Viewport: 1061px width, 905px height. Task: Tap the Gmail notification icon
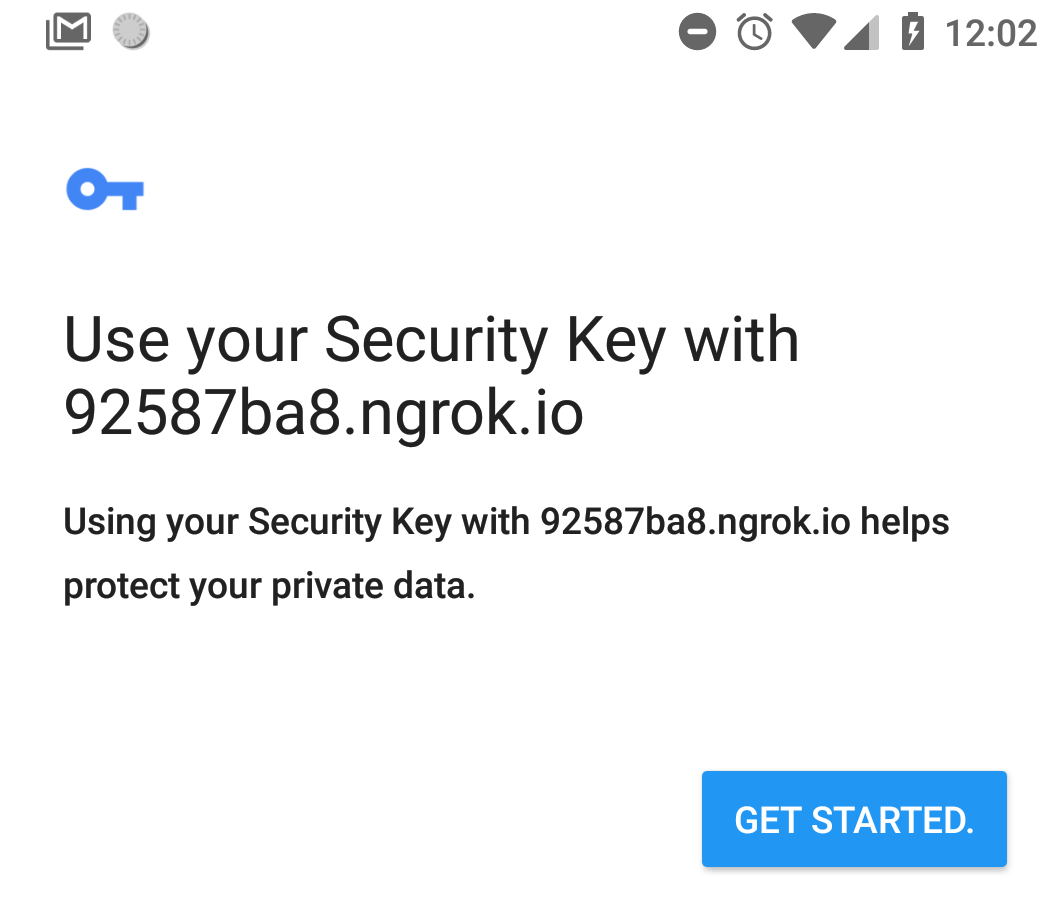68,33
